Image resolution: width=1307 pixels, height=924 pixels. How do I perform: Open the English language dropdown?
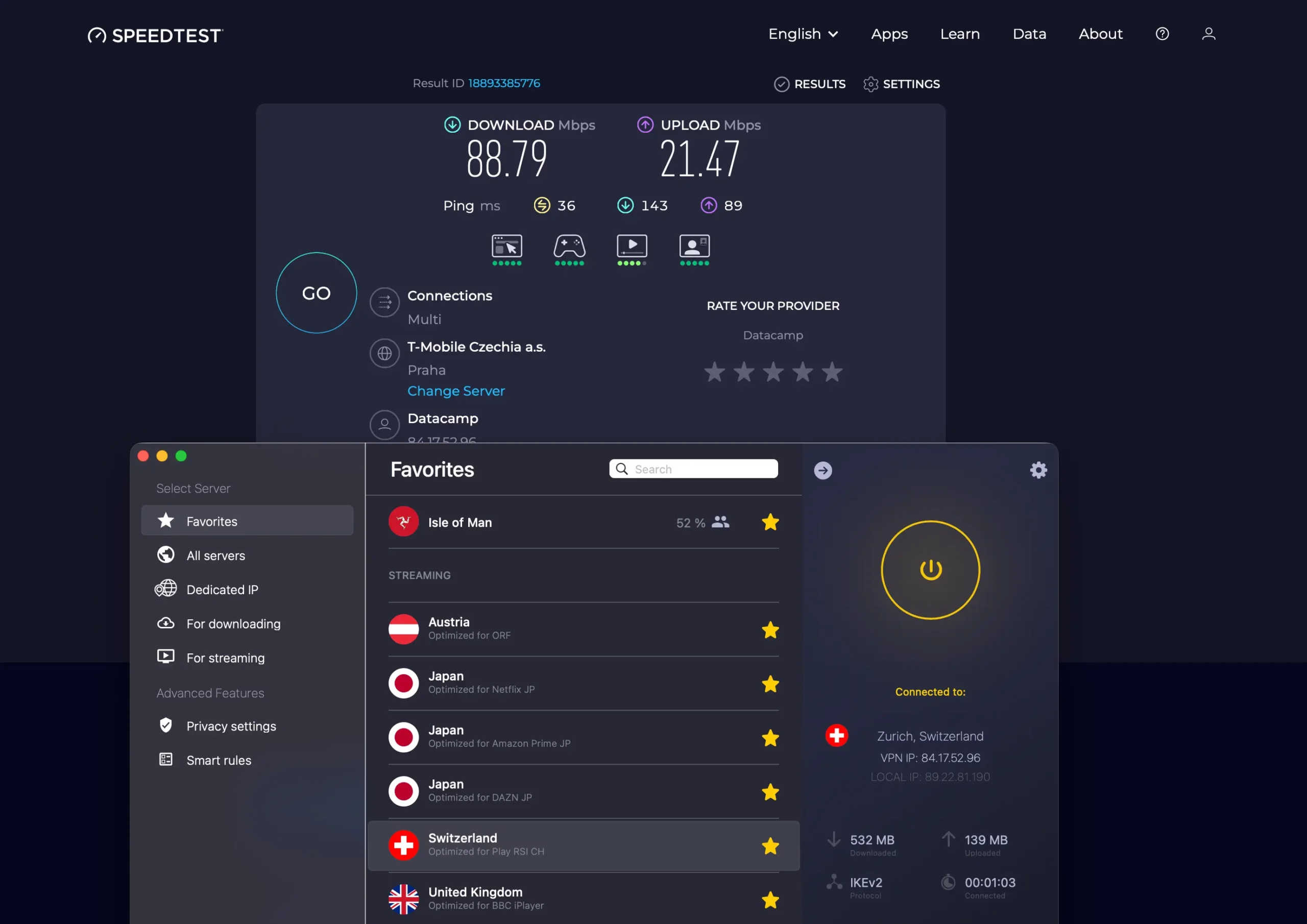coord(803,34)
